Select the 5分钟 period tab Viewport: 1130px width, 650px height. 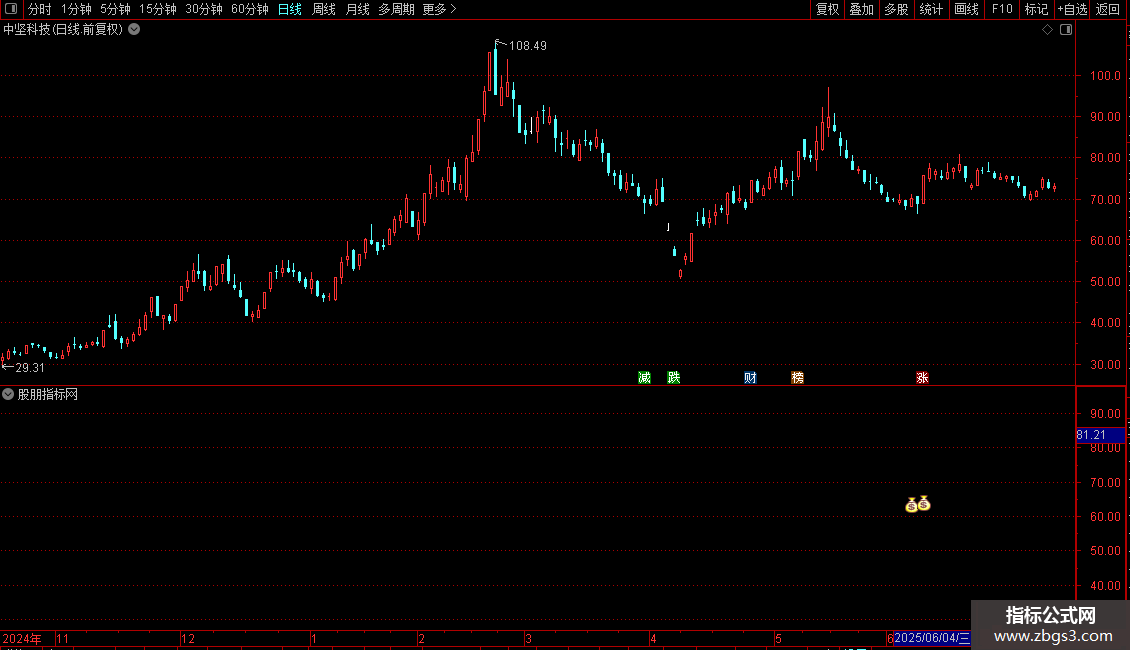pos(115,9)
